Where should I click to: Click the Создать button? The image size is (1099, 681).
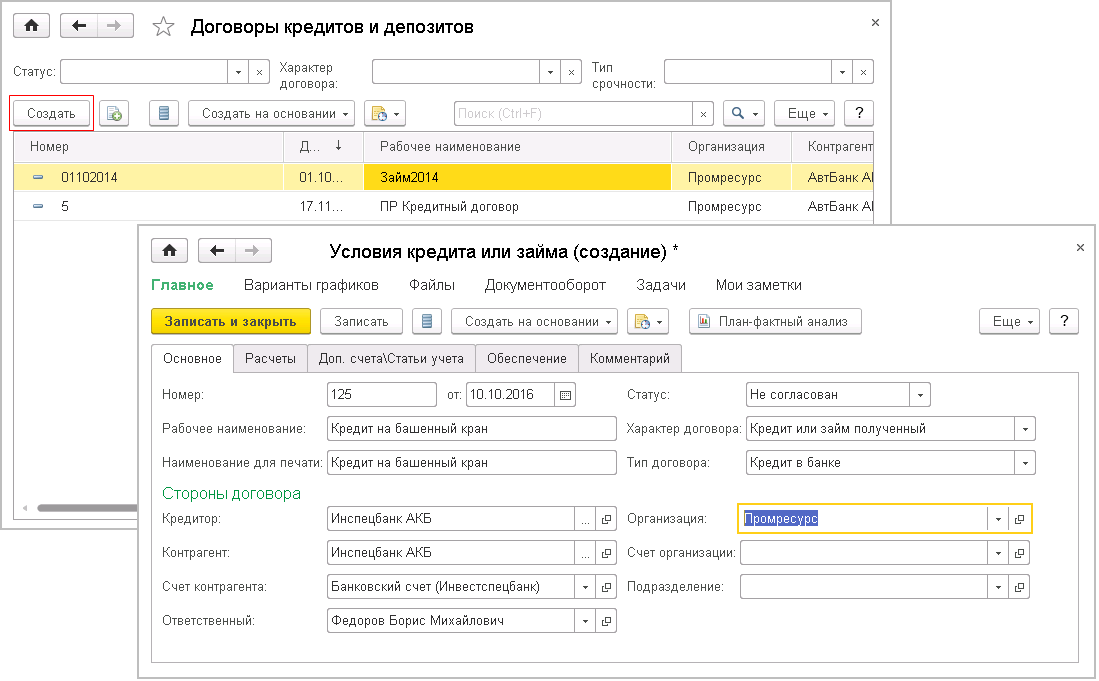51,114
